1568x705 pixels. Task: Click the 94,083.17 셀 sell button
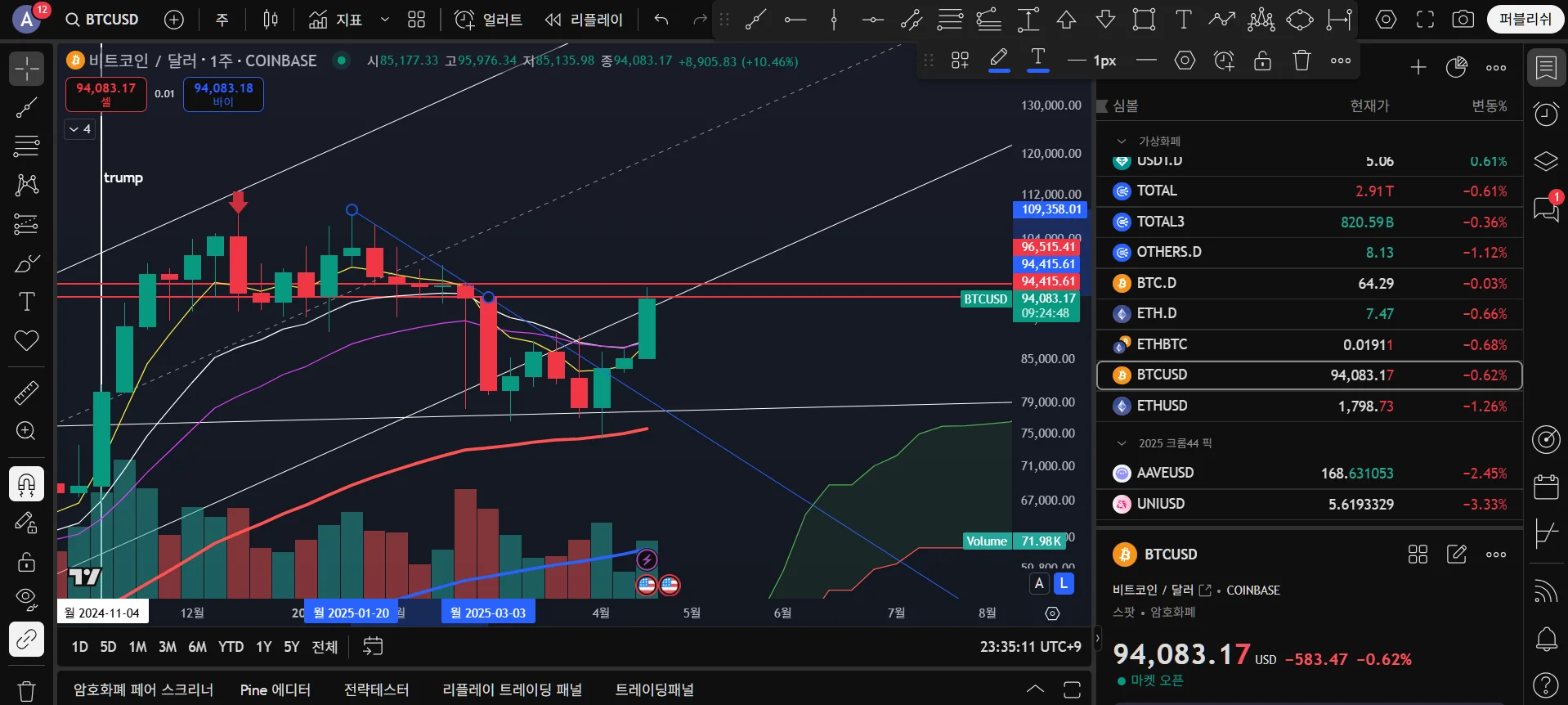pos(106,94)
